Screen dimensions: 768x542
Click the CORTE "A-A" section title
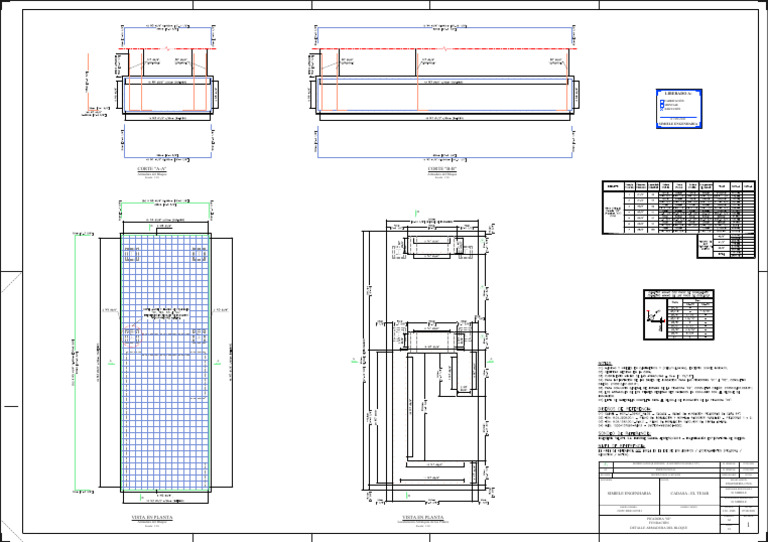[152, 168]
